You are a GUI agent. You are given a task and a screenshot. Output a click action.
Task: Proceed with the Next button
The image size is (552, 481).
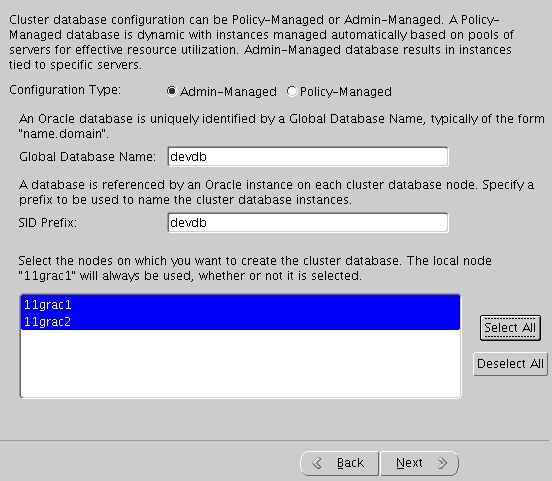coord(420,463)
